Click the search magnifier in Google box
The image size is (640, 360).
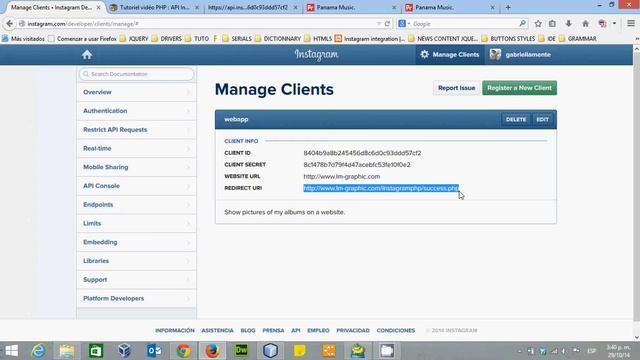[x=522, y=24]
